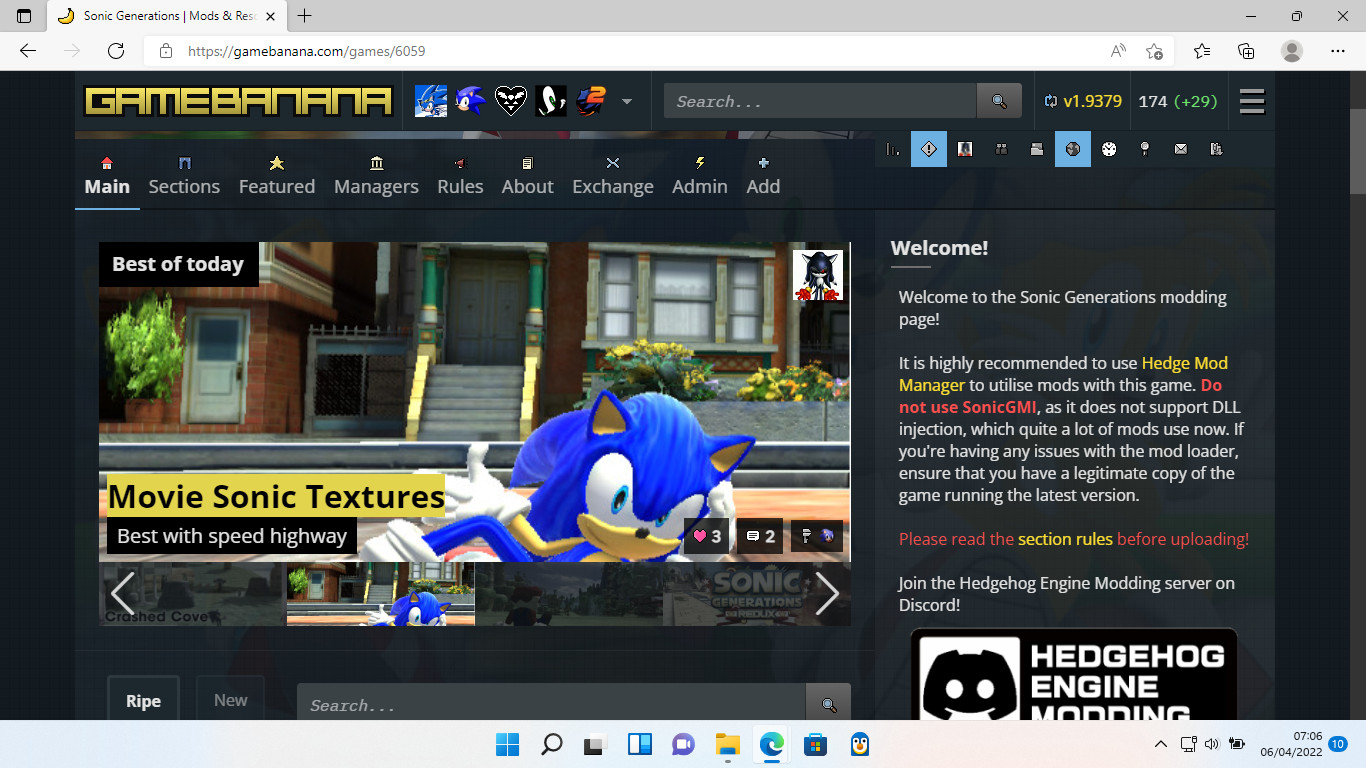Check messages via the envelope icon
Image resolution: width=1366 pixels, height=768 pixels.
coord(1180,149)
